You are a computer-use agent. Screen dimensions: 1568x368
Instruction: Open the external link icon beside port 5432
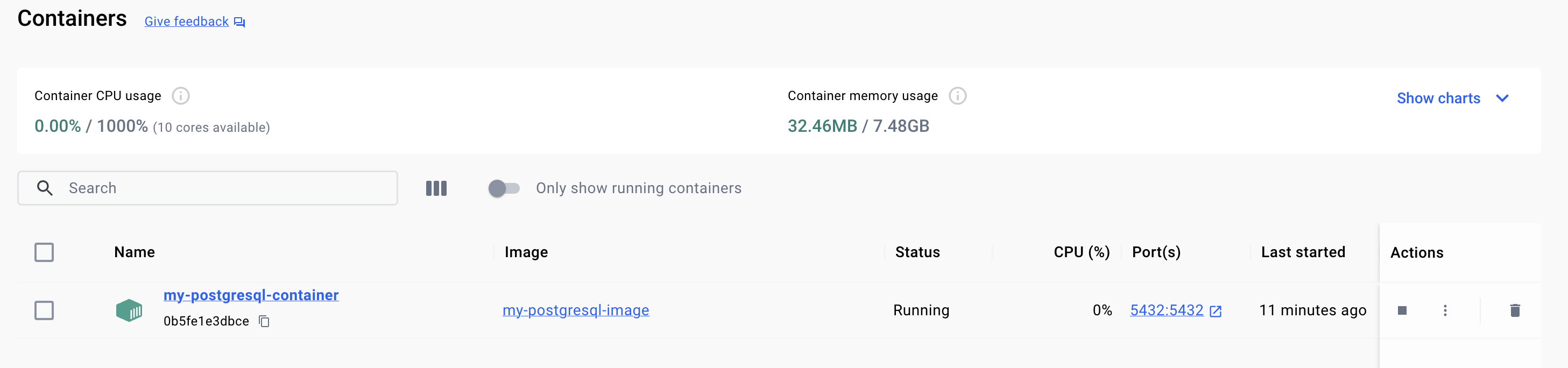click(1216, 312)
